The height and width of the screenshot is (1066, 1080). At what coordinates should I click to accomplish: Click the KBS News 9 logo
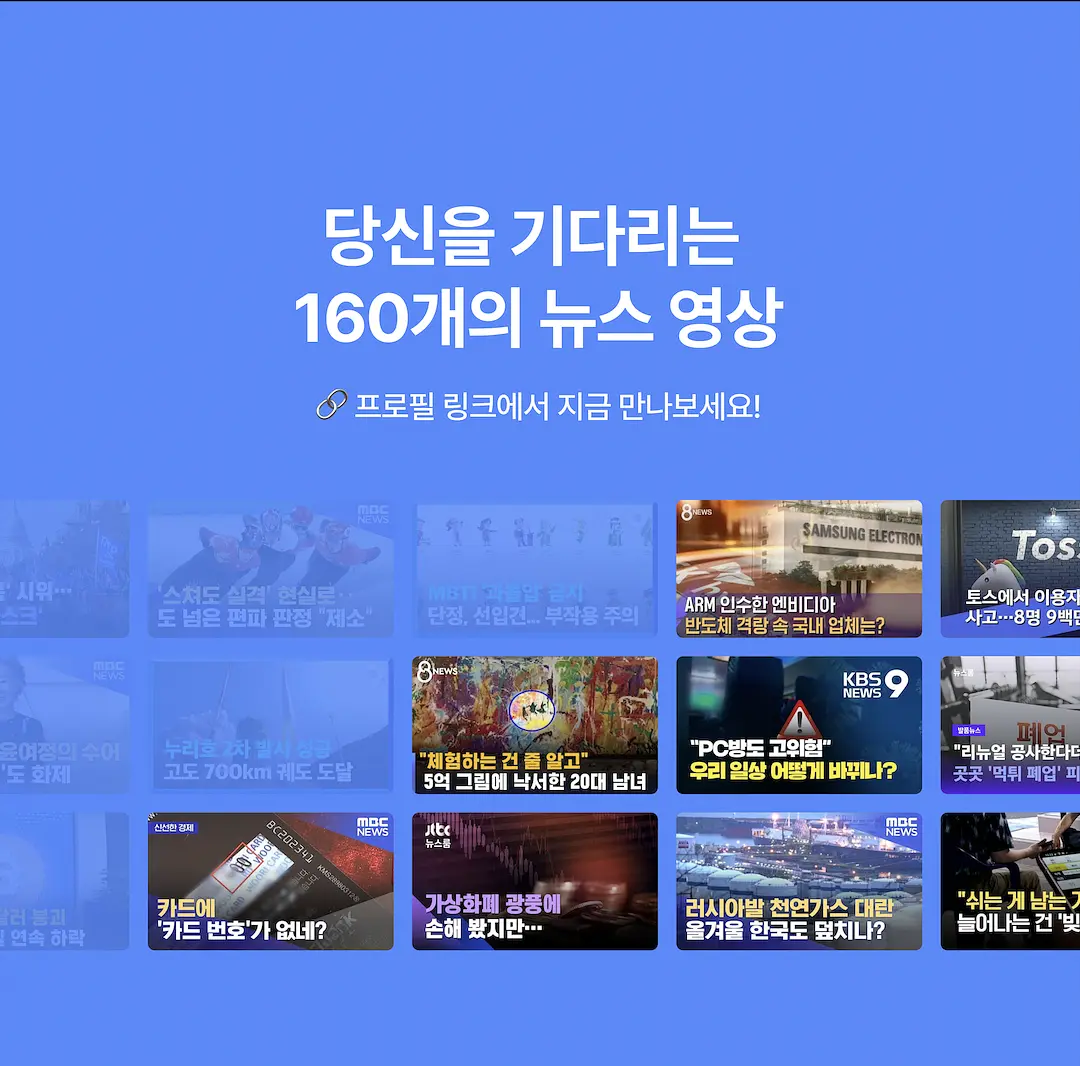coord(875,684)
